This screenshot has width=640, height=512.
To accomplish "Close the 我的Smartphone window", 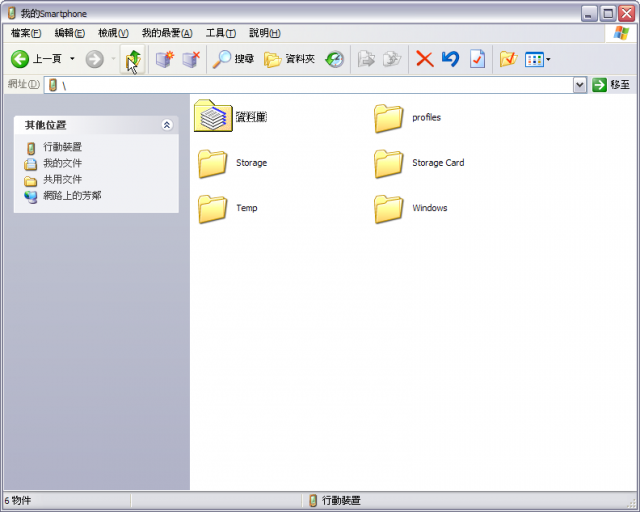I will click(626, 14).
